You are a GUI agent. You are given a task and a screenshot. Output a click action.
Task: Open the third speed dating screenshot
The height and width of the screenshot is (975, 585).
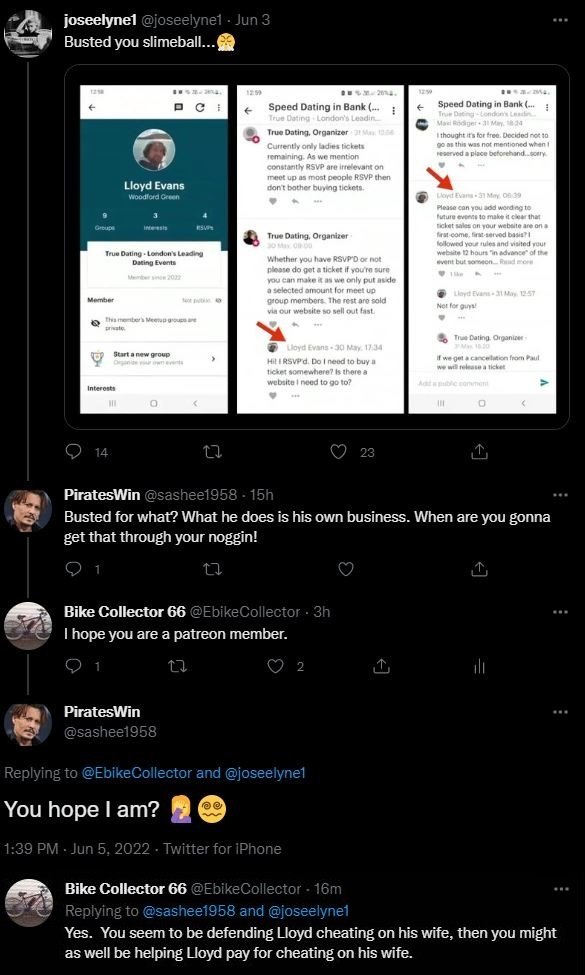(x=482, y=249)
